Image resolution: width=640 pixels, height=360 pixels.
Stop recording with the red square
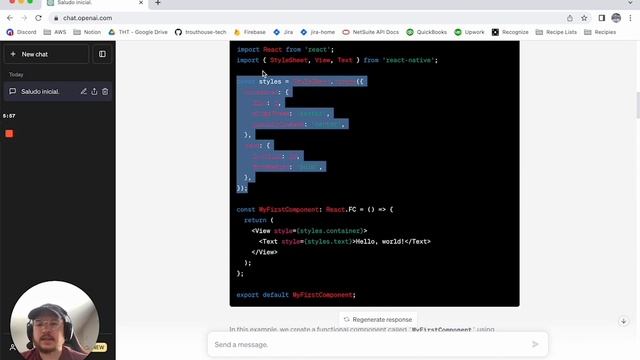9,133
